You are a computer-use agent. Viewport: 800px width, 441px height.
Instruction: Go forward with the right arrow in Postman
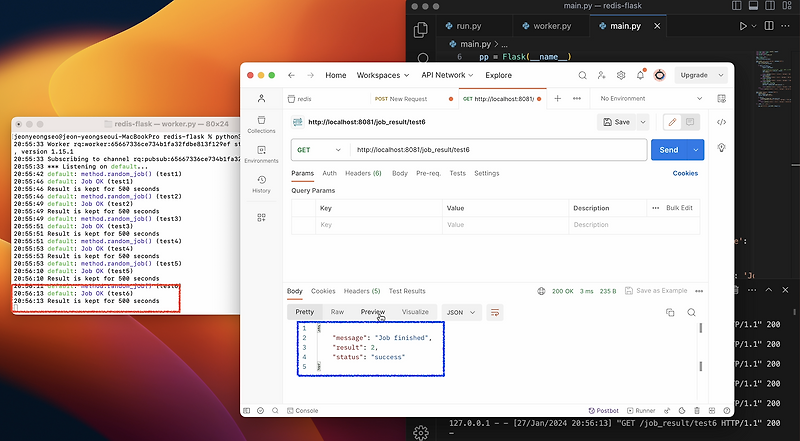tap(311, 75)
